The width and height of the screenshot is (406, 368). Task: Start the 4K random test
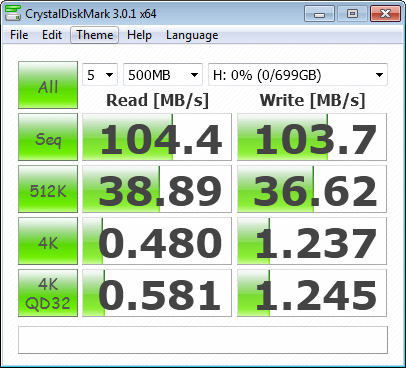coord(48,241)
